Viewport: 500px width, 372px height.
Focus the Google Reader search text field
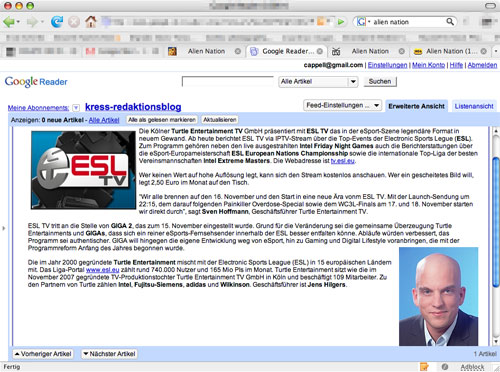tap(228, 82)
